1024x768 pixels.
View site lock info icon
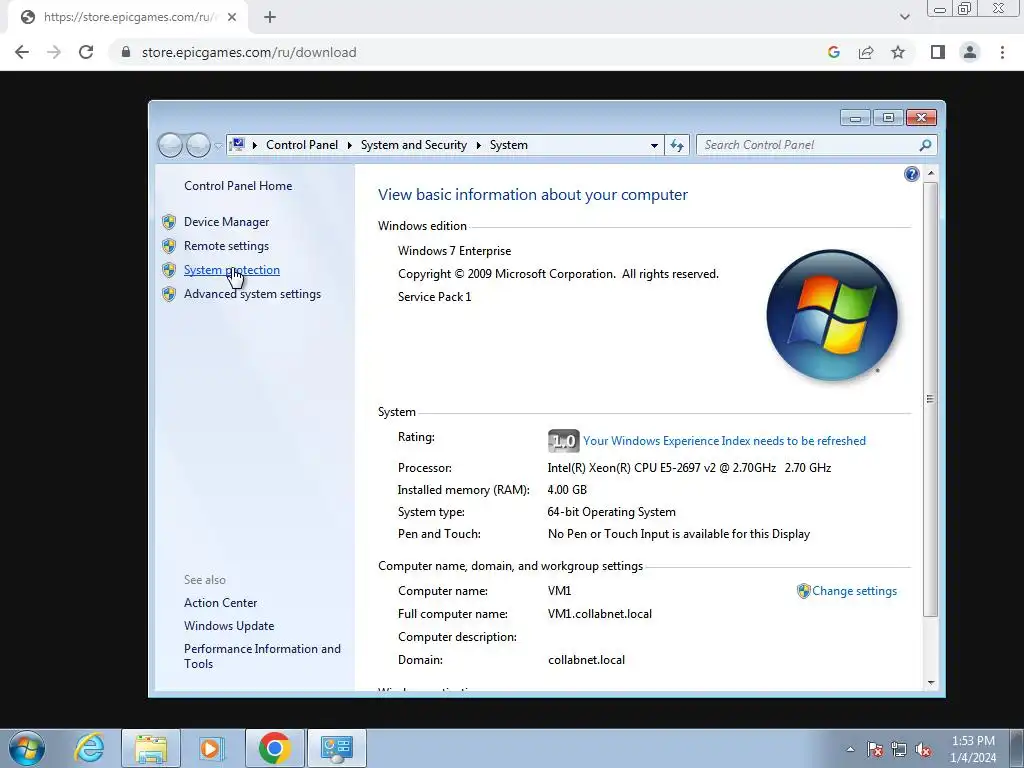(x=126, y=52)
